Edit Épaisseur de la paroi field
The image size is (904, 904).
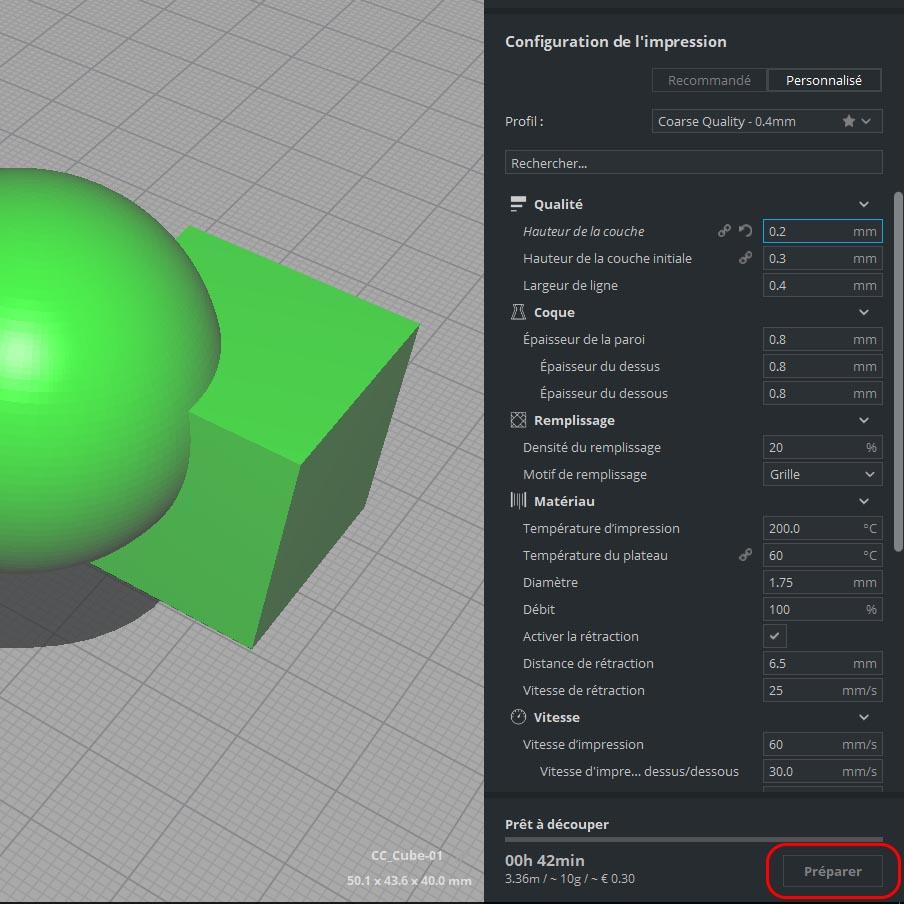[822, 340]
